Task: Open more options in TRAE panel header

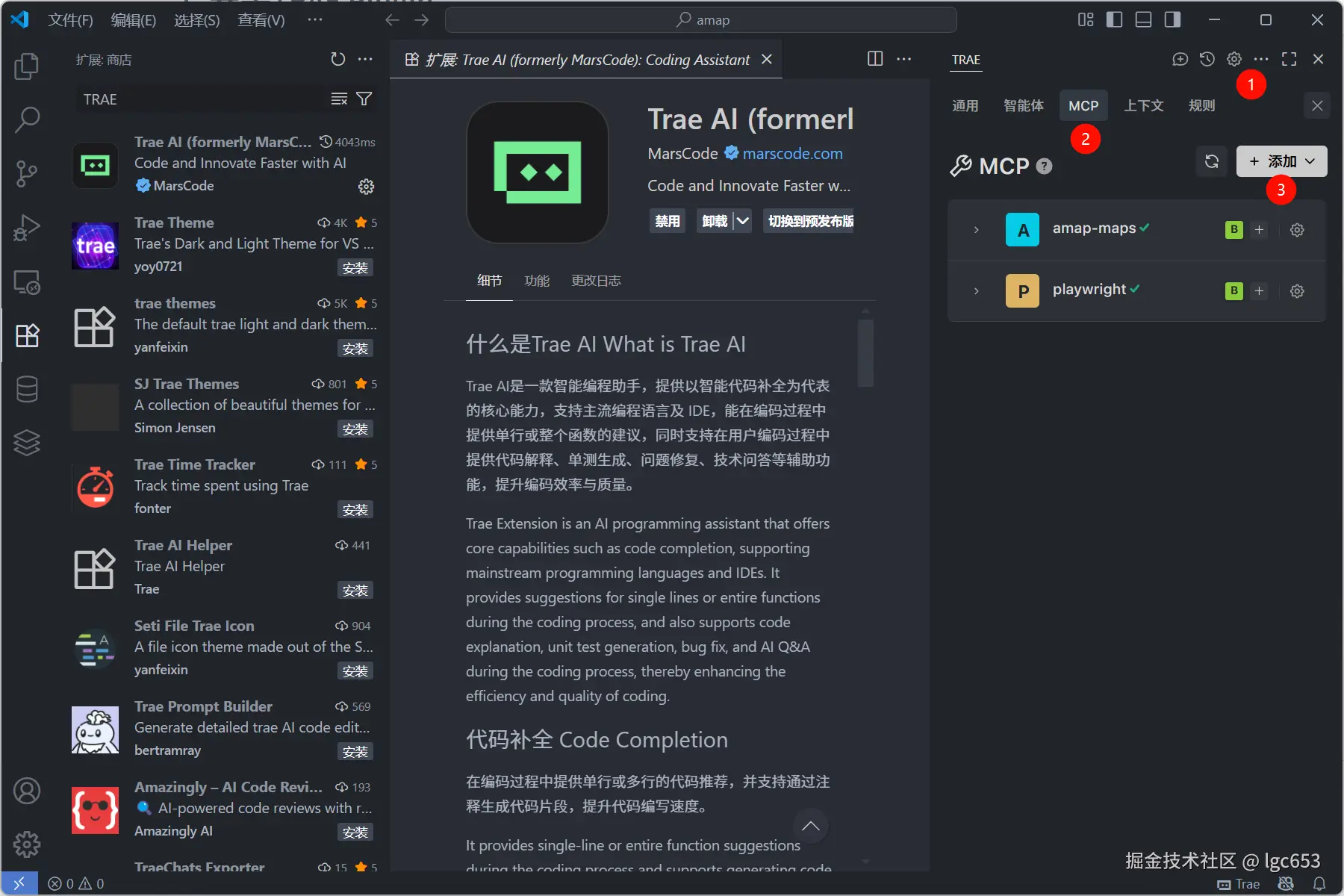Action: coord(1261,59)
